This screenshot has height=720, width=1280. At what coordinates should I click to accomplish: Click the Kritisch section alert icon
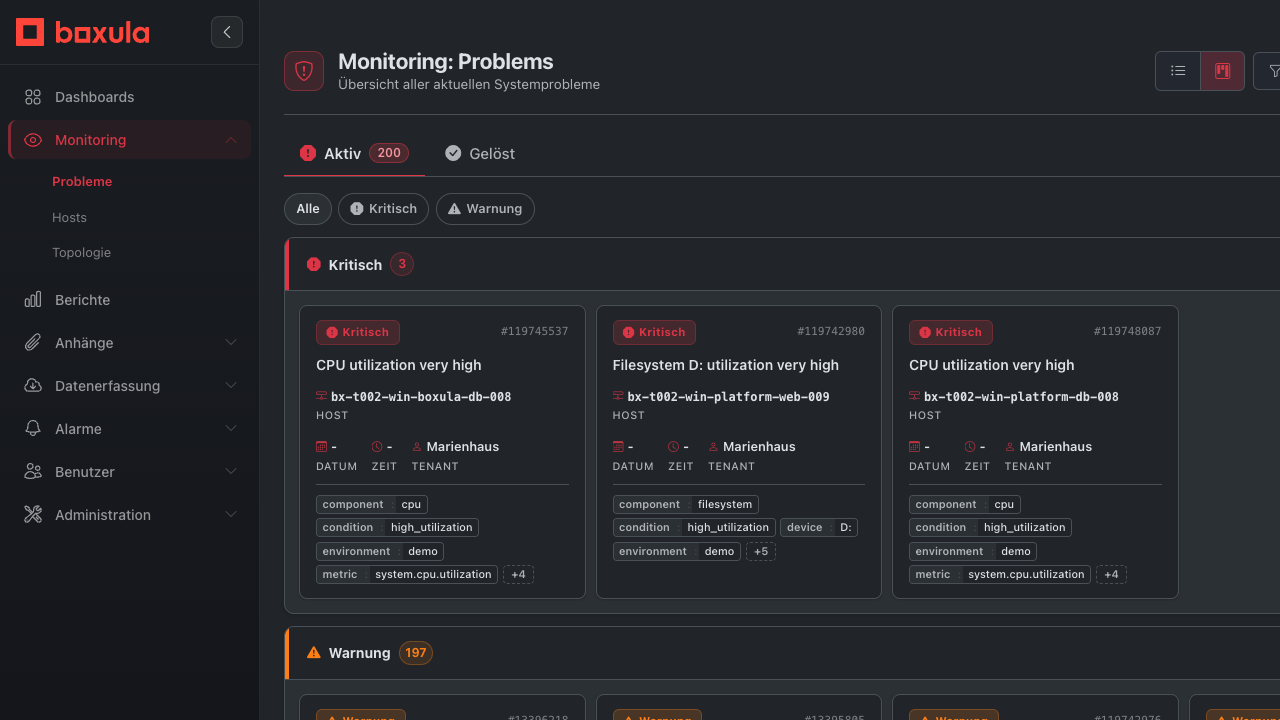click(x=314, y=265)
